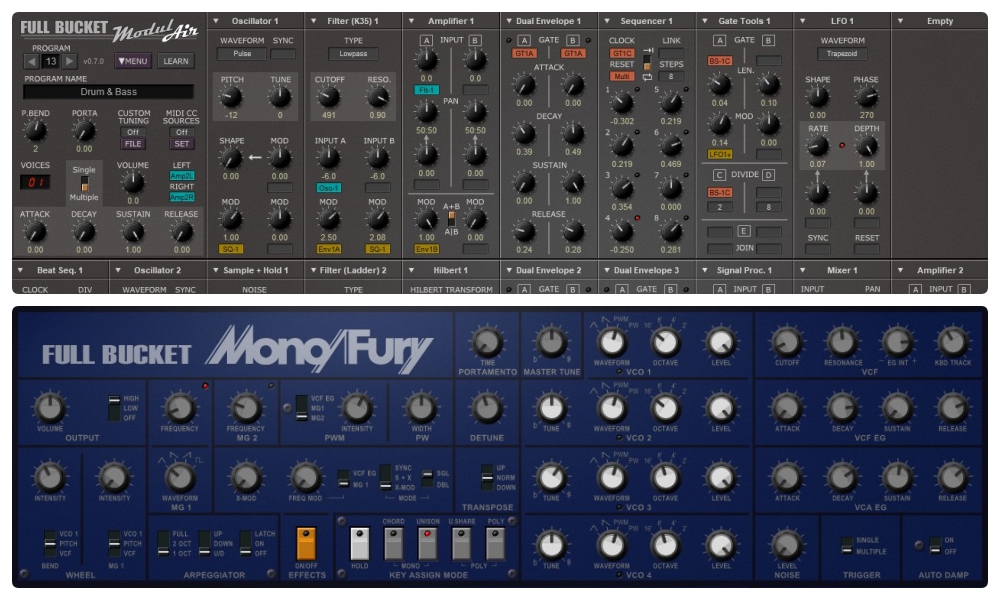Select the Poly key assign mode
This screenshot has height=600, width=1000.
point(495,543)
